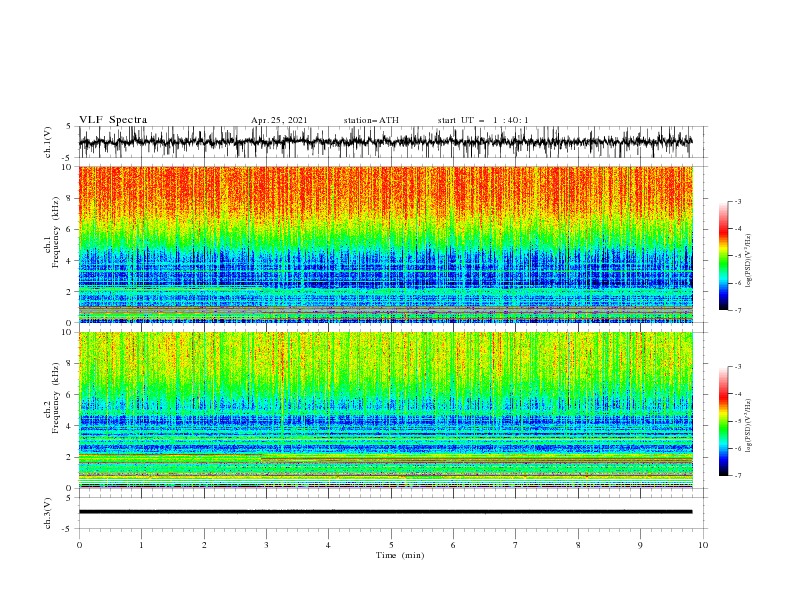This screenshot has width=792, height=612.
Task: Click the time axis tick label "8"
Action: (578, 545)
